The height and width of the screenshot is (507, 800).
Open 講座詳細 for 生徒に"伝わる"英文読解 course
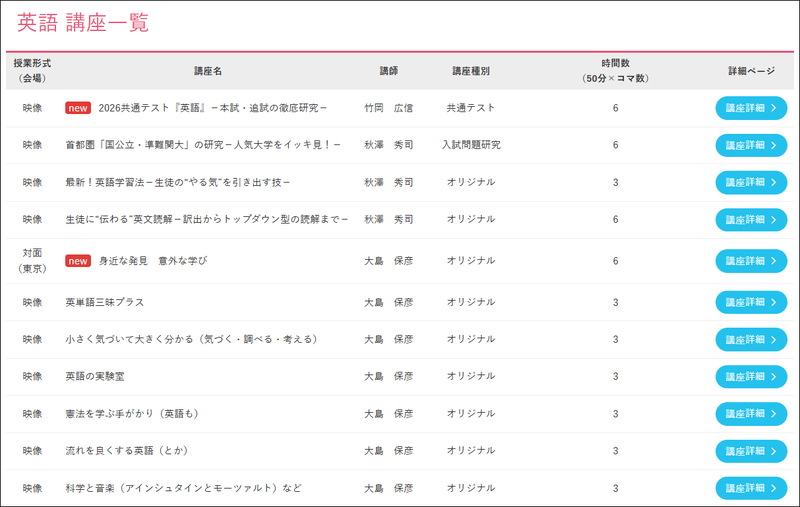coord(751,220)
